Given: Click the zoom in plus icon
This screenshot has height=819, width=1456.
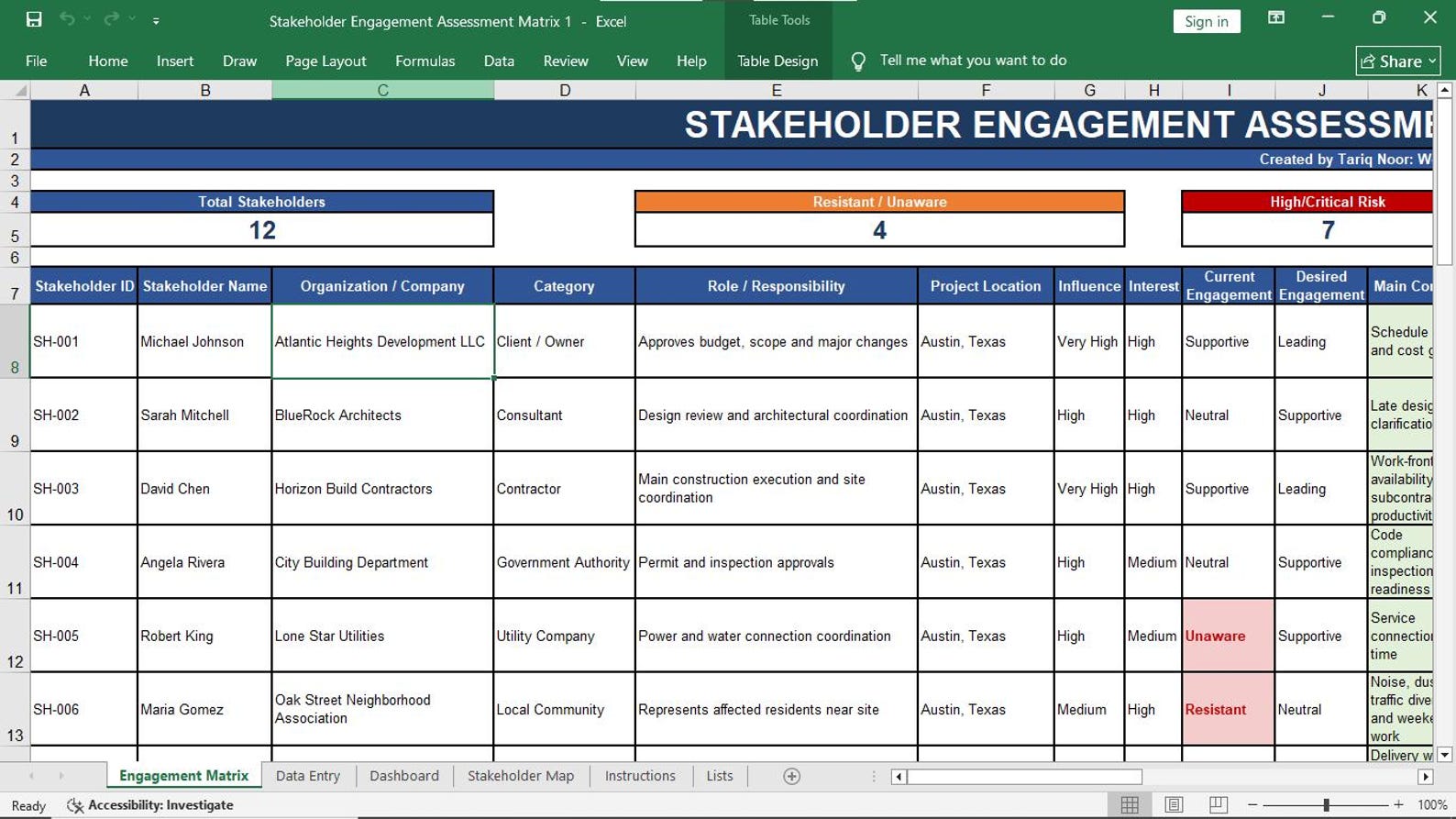Looking at the screenshot, I should pyautogui.click(x=1398, y=804).
